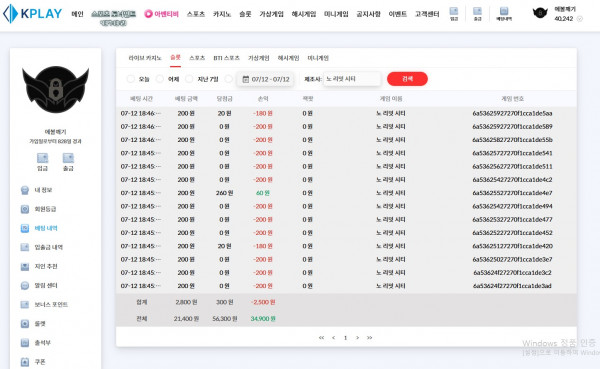Select the 어제 radio button
The height and width of the screenshot is (369, 600).
click(x=160, y=79)
